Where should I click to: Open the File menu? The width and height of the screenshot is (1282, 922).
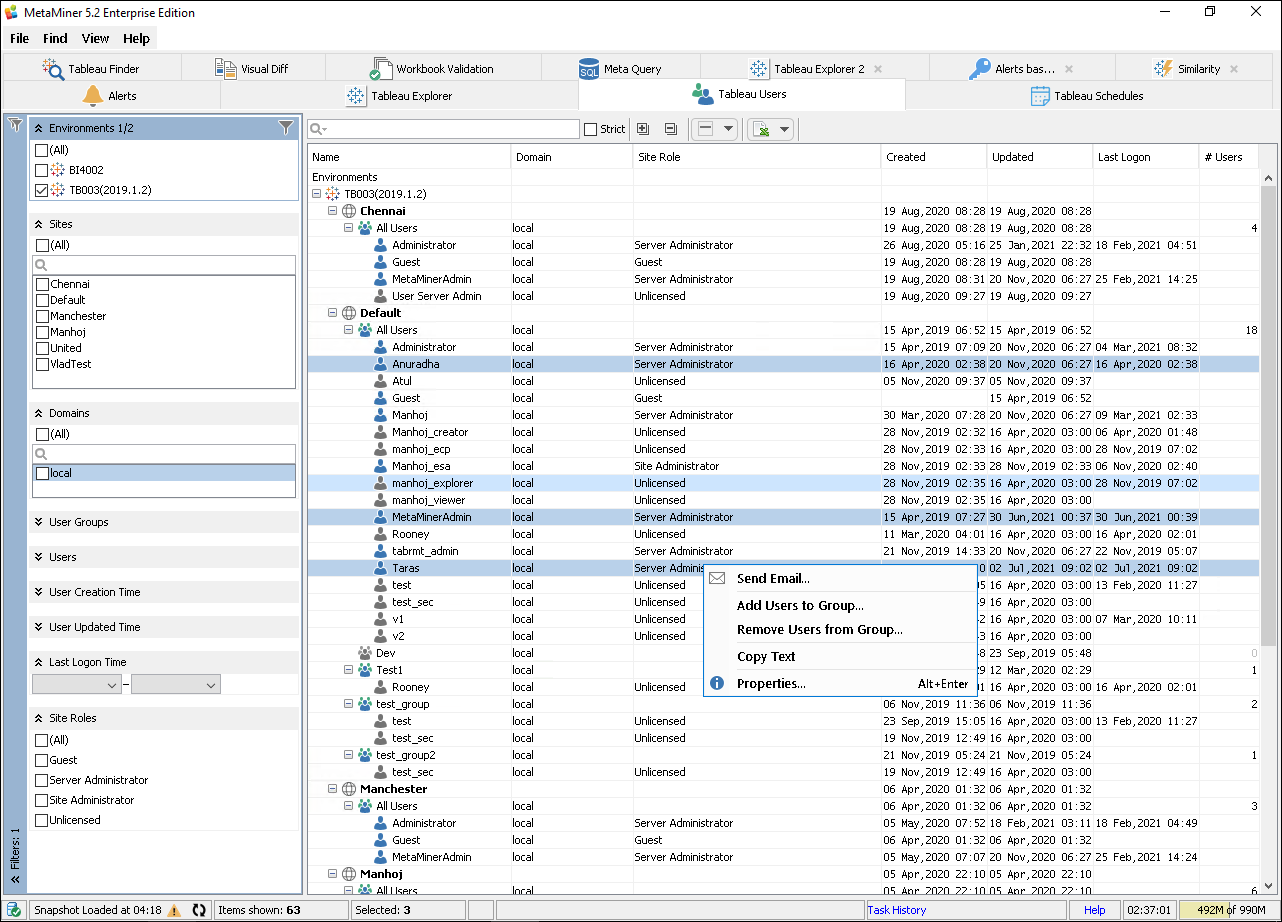click(19, 38)
